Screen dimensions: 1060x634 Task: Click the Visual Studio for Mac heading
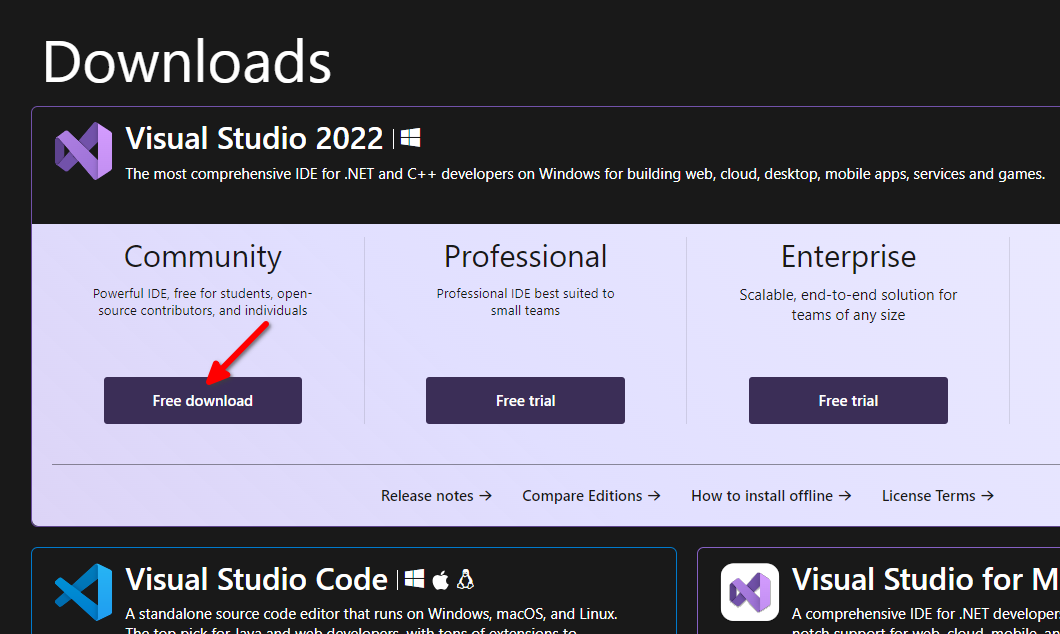pos(925,579)
